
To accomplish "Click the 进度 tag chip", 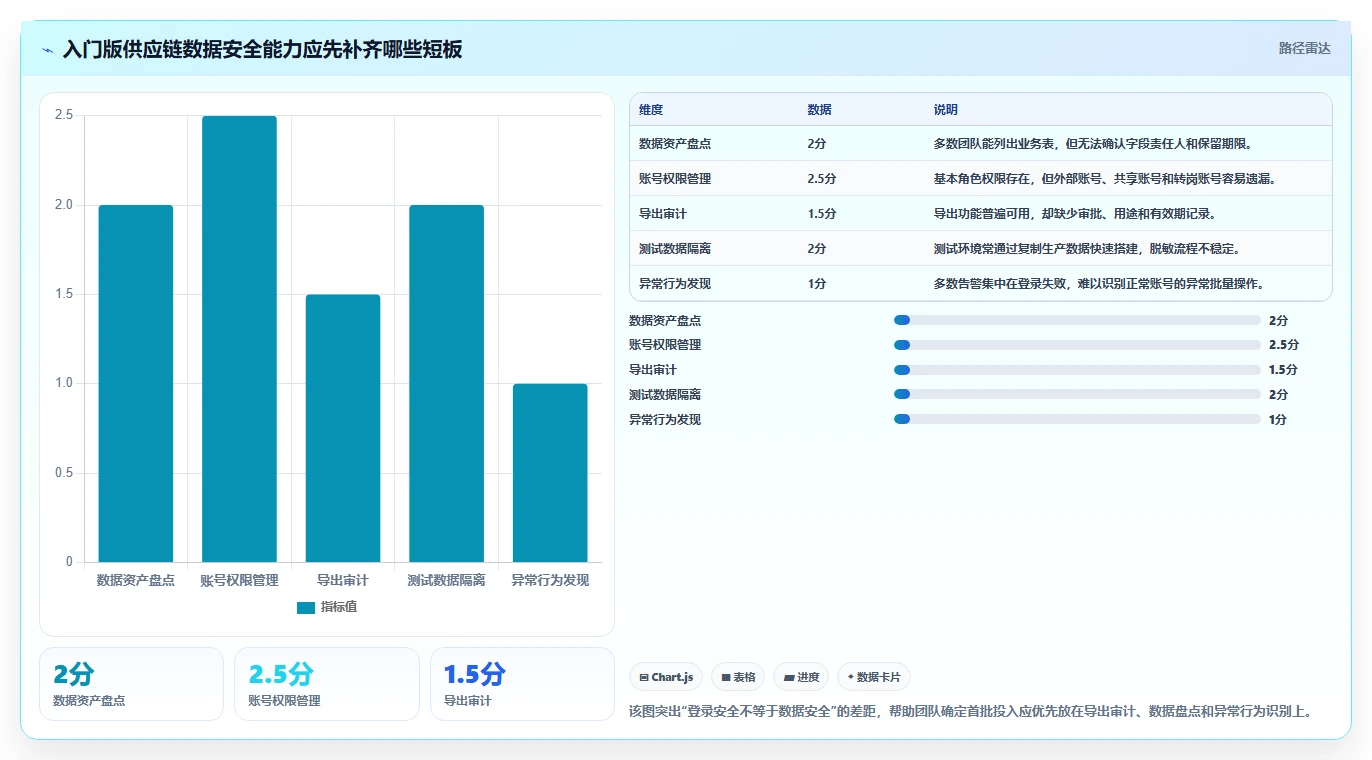I will pos(801,677).
